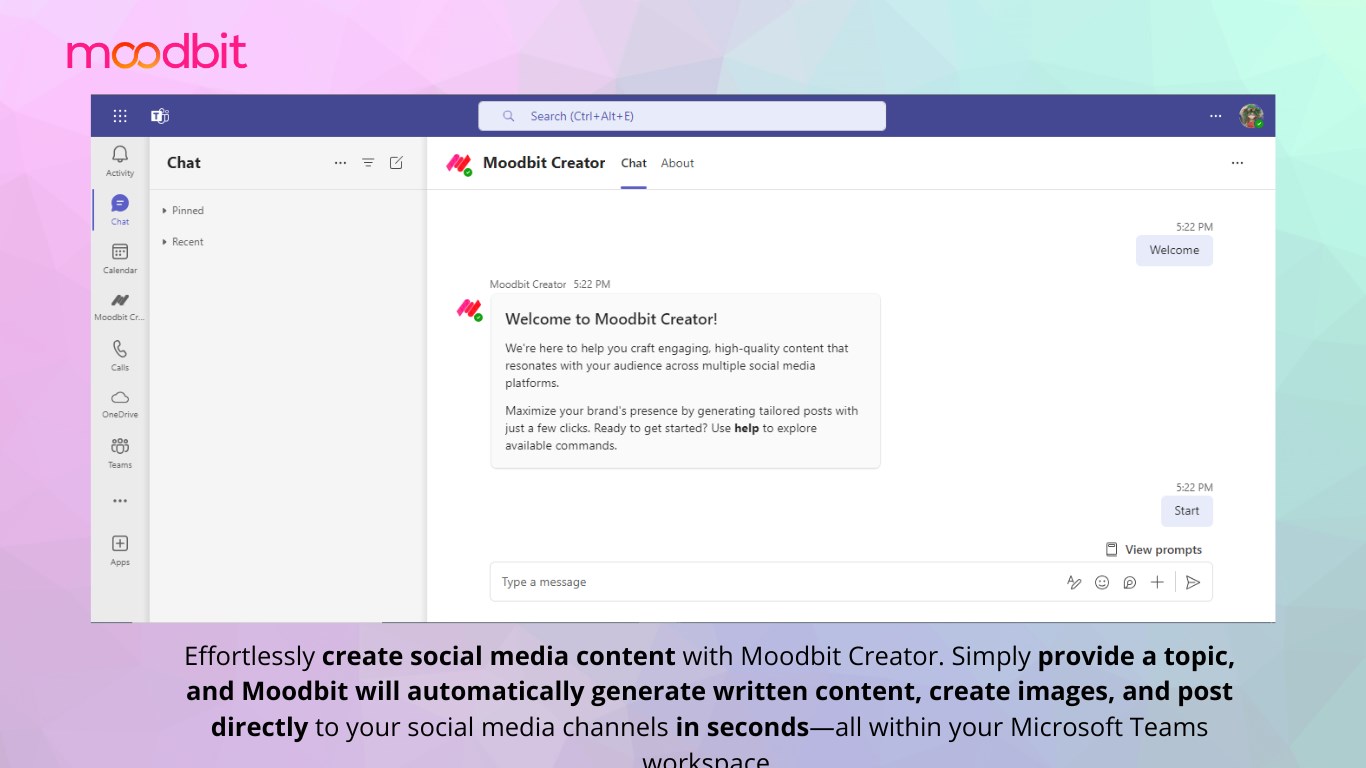Open Calls in the sidebar
The width and height of the screenshot is (1366, 768).
pos(120,355)
